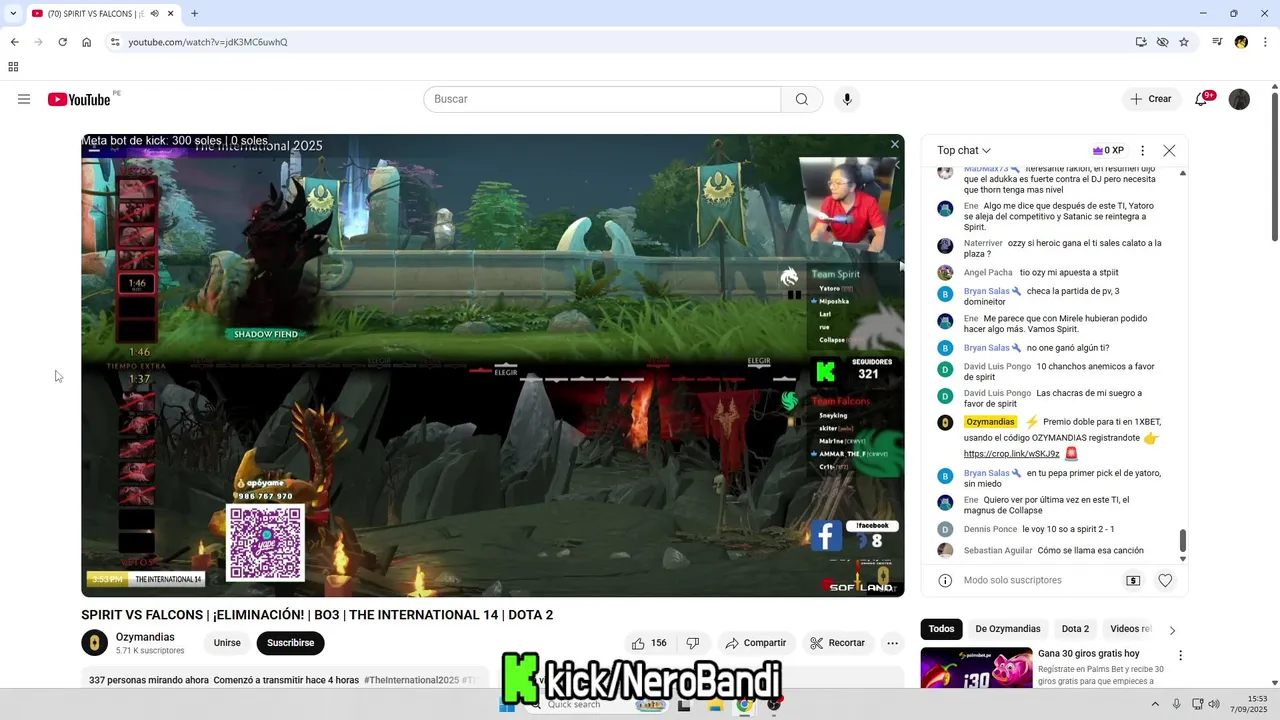Open the Gana 30 giros ad thumbnail
Screen dimensions: 1280x720
pos(977,667)
